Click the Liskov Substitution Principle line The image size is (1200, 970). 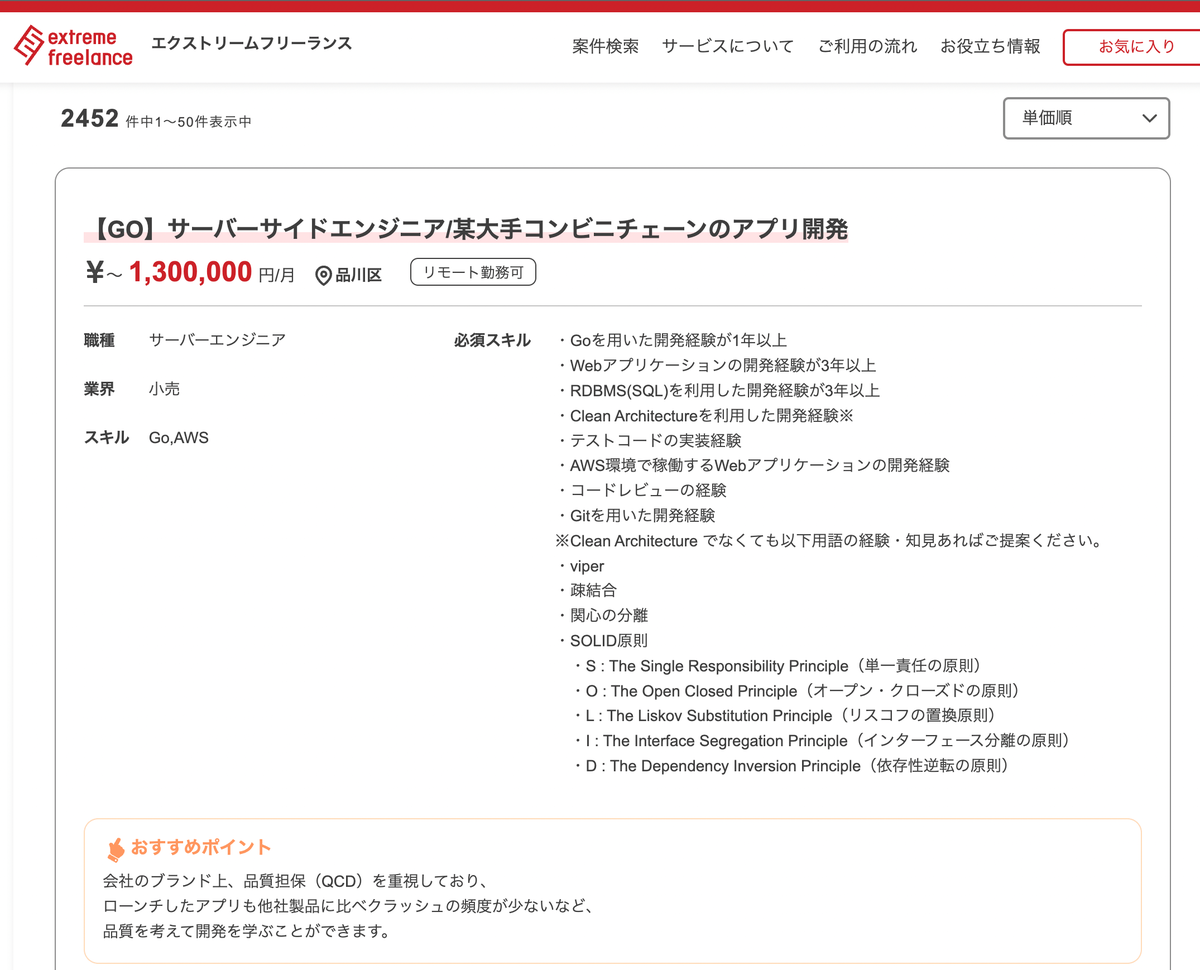pyautogui.click(x=785, y=716)
